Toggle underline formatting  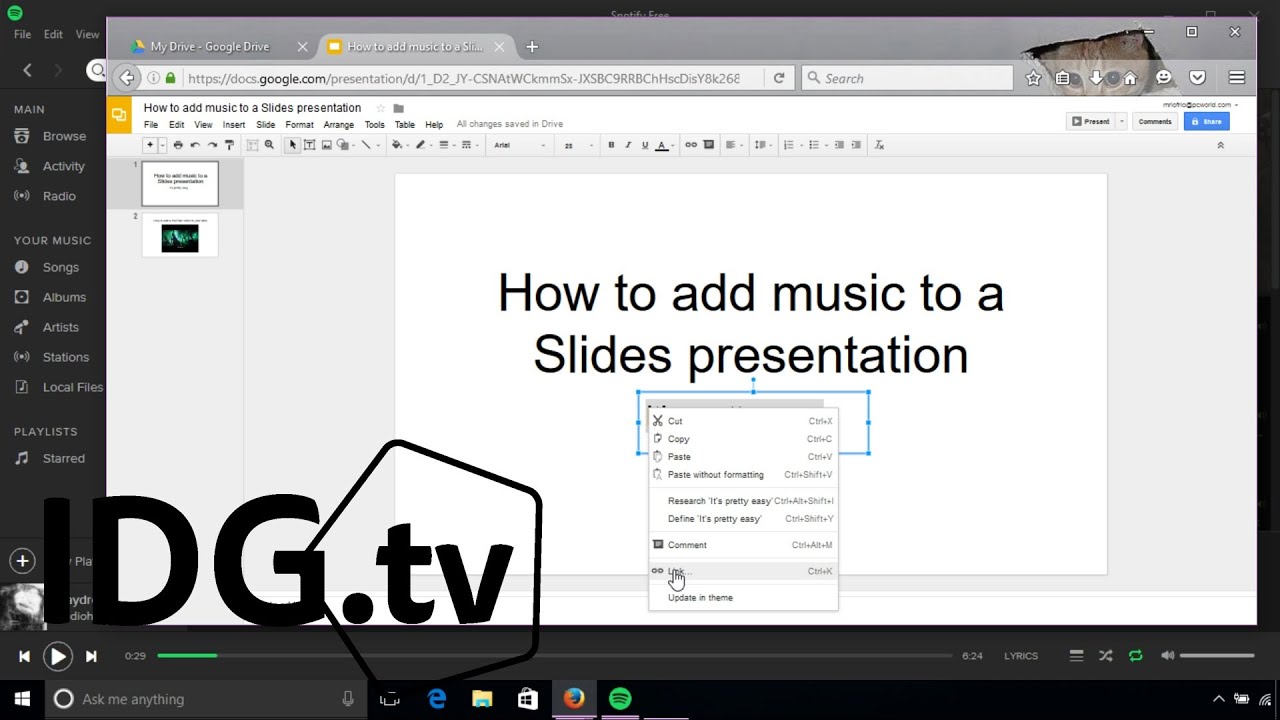[645, 145]
